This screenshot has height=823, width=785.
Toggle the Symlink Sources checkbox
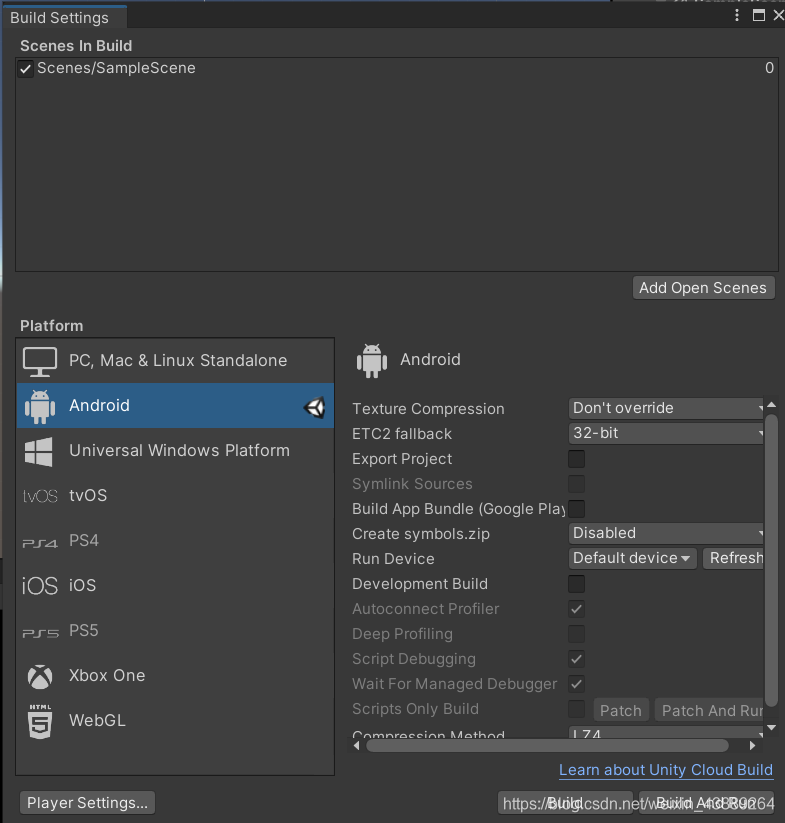(x=576, y=484)
